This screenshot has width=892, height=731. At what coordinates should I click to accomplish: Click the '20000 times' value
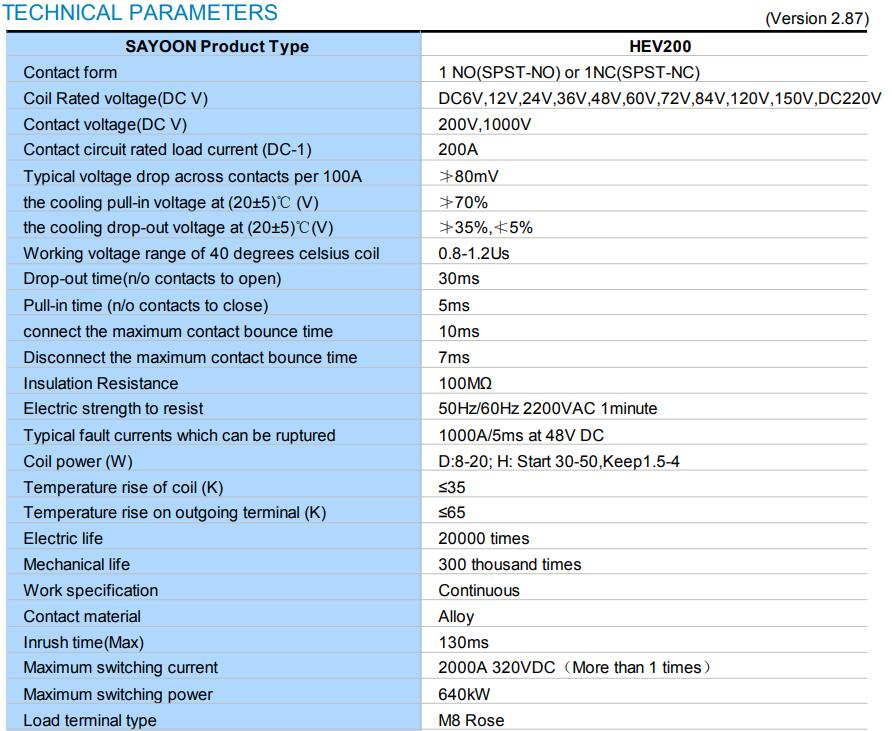coord(484,538)
